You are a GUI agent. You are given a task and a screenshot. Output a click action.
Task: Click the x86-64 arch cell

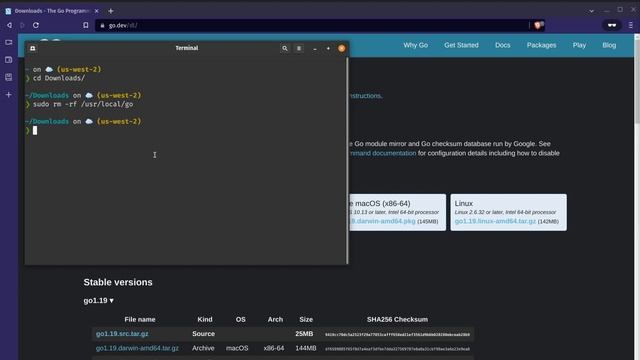point(274,348)
